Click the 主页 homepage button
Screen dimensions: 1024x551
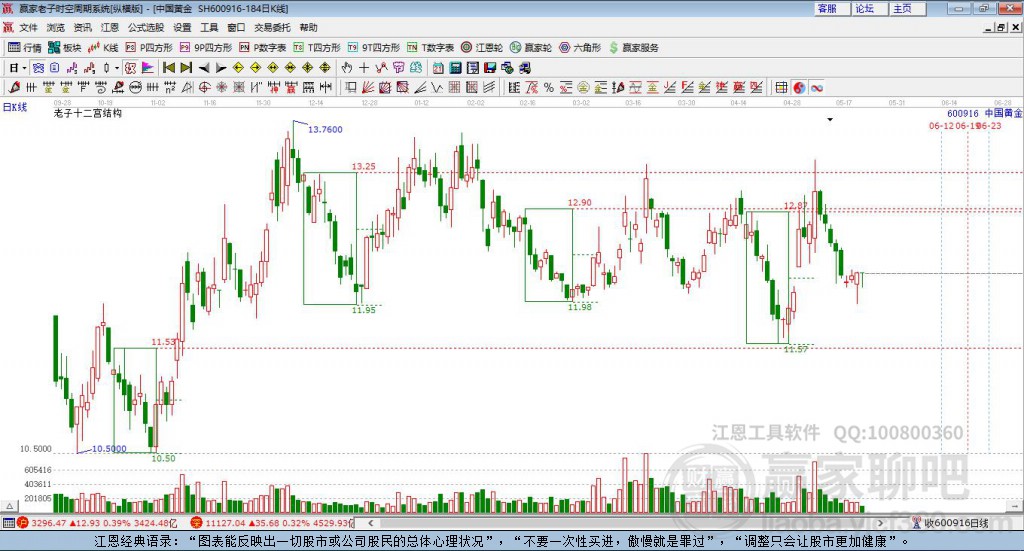click(x=907, y=8)
